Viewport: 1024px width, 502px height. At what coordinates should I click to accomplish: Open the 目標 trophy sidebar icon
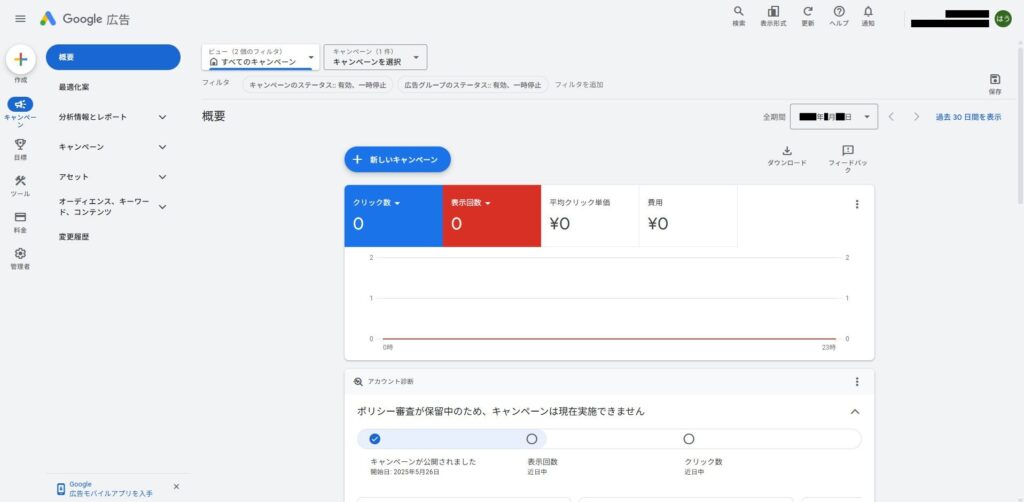tap(20, 144)
